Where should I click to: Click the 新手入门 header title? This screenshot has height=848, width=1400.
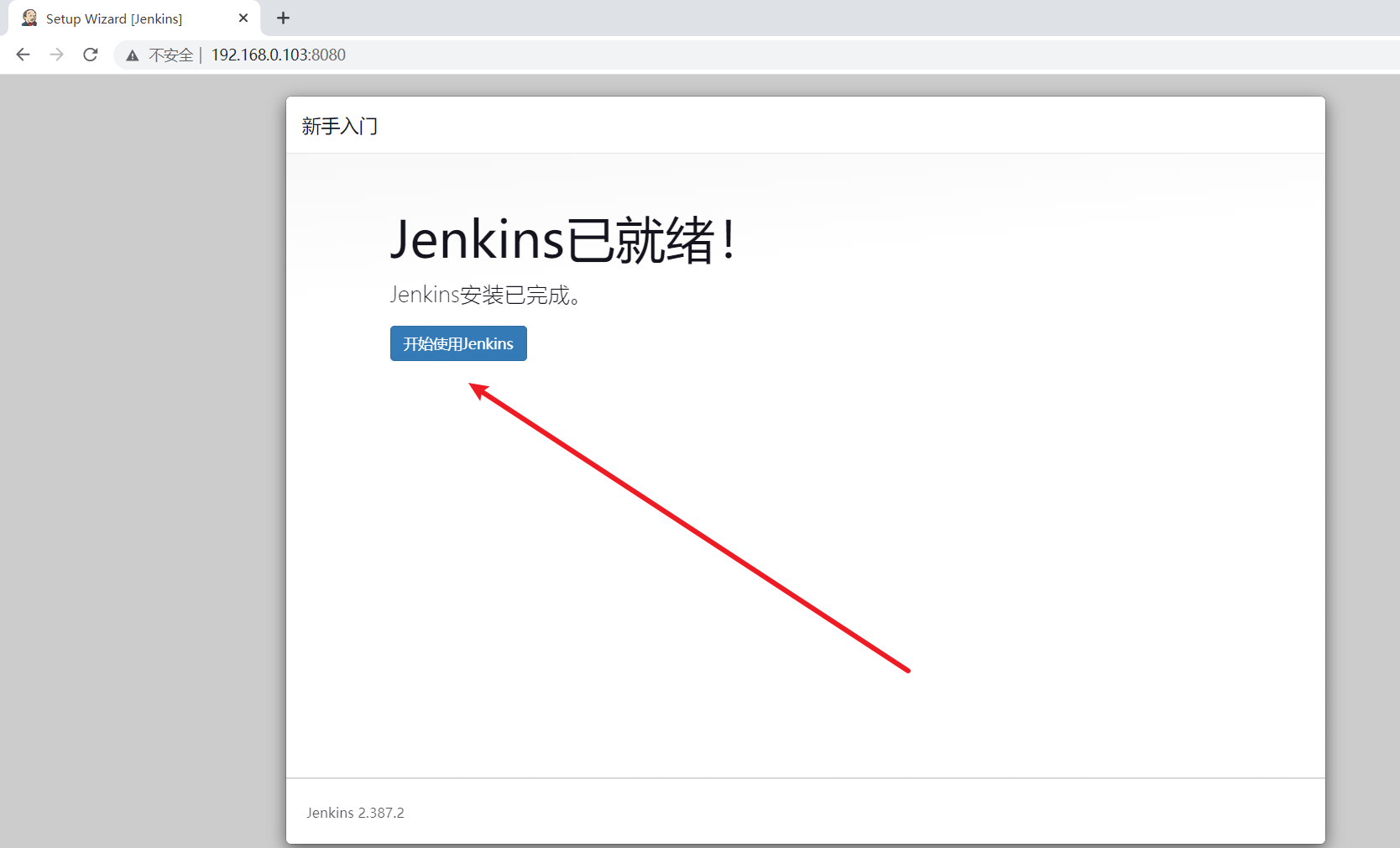click(340, 126)
